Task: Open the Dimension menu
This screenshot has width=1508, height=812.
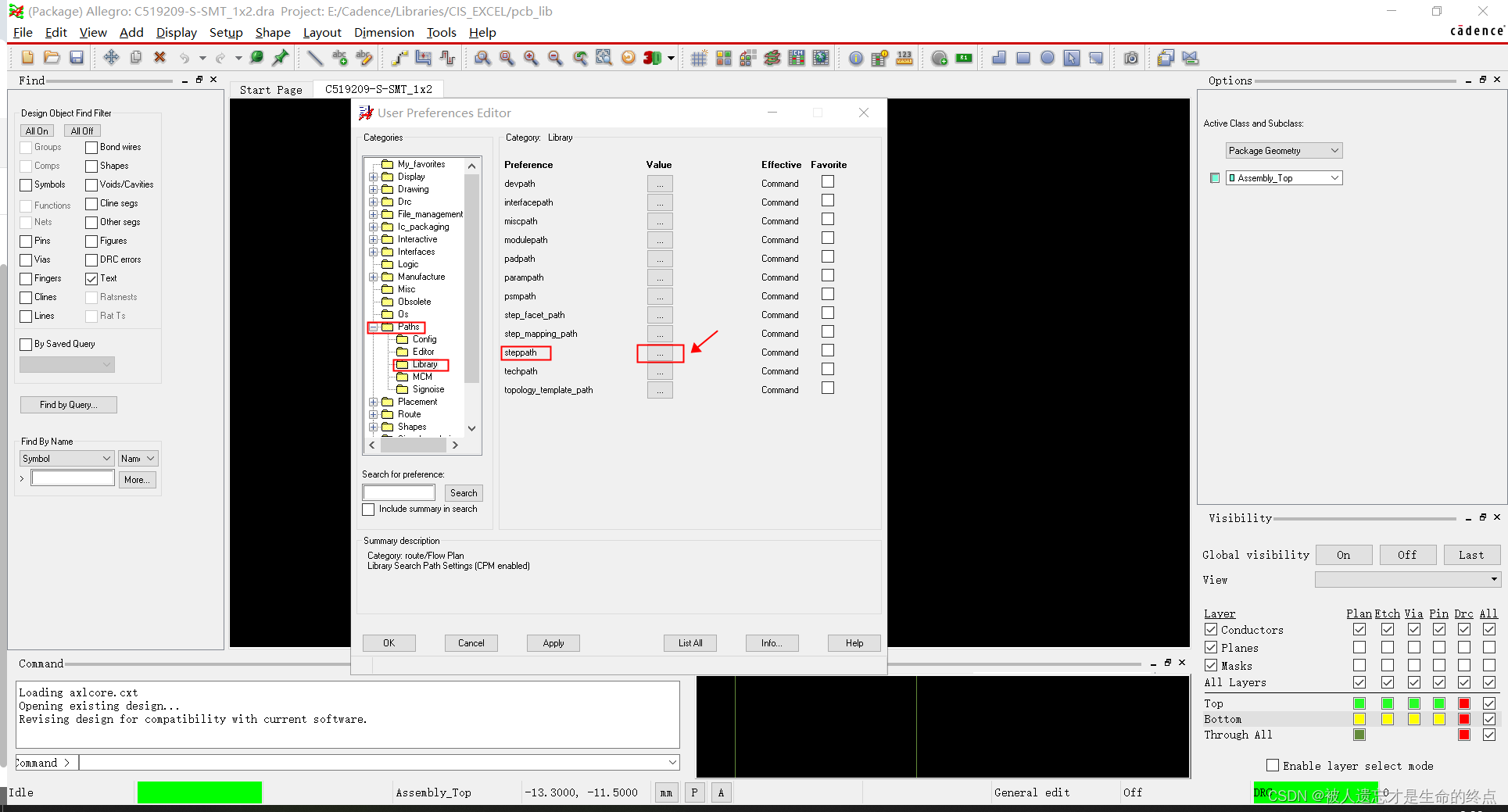Action: click(x=384, y=32)
